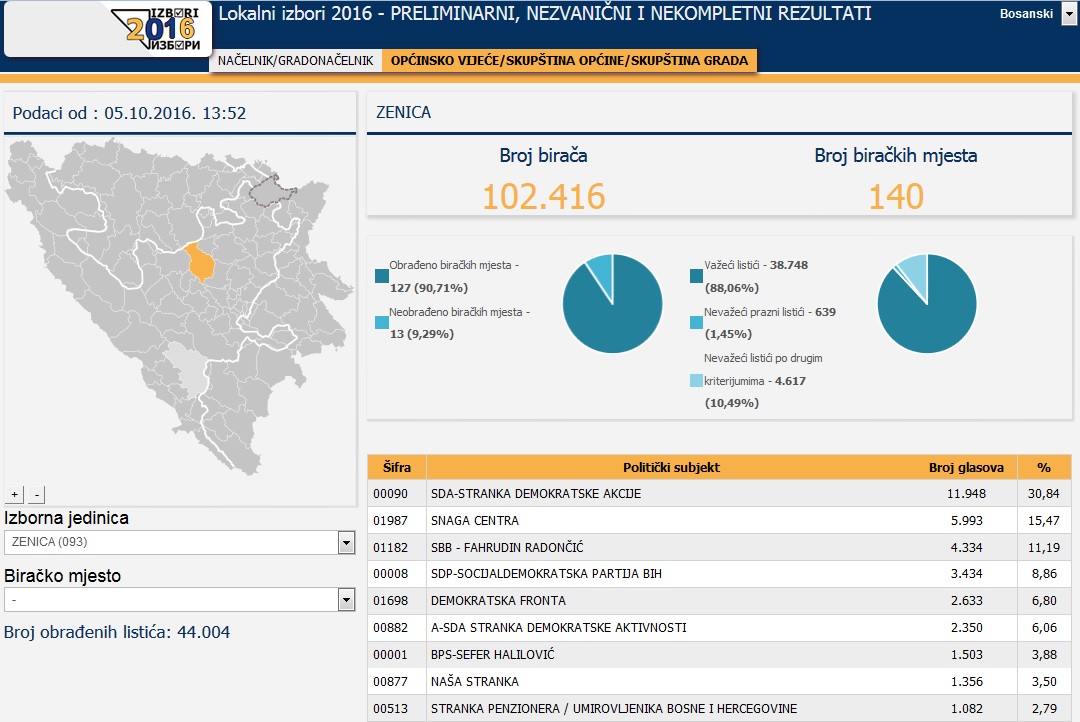Zoom in the map with plus button
This screenshot has height=722, width=1080.
tap(15, 494)
